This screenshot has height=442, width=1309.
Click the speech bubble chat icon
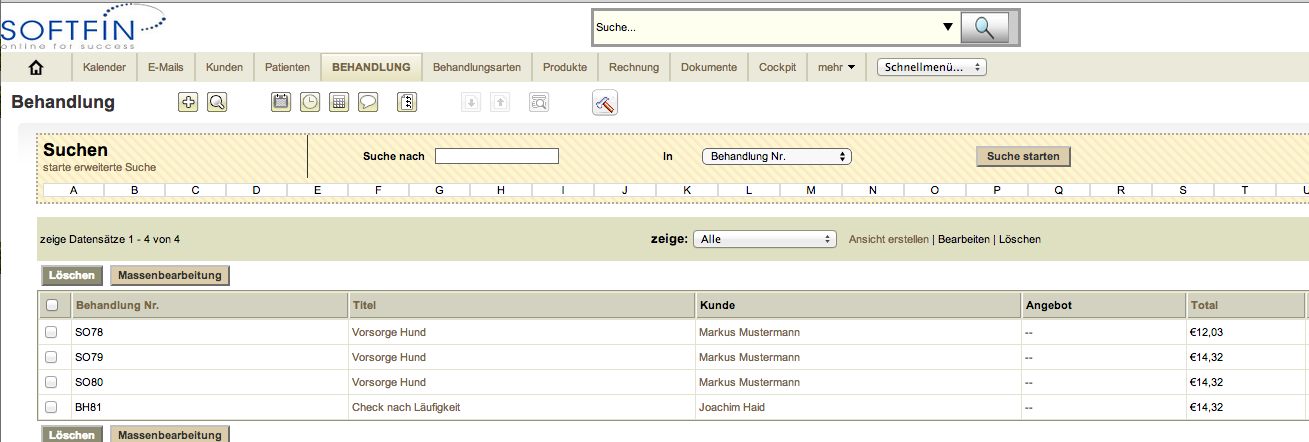(x=368, y=101)
